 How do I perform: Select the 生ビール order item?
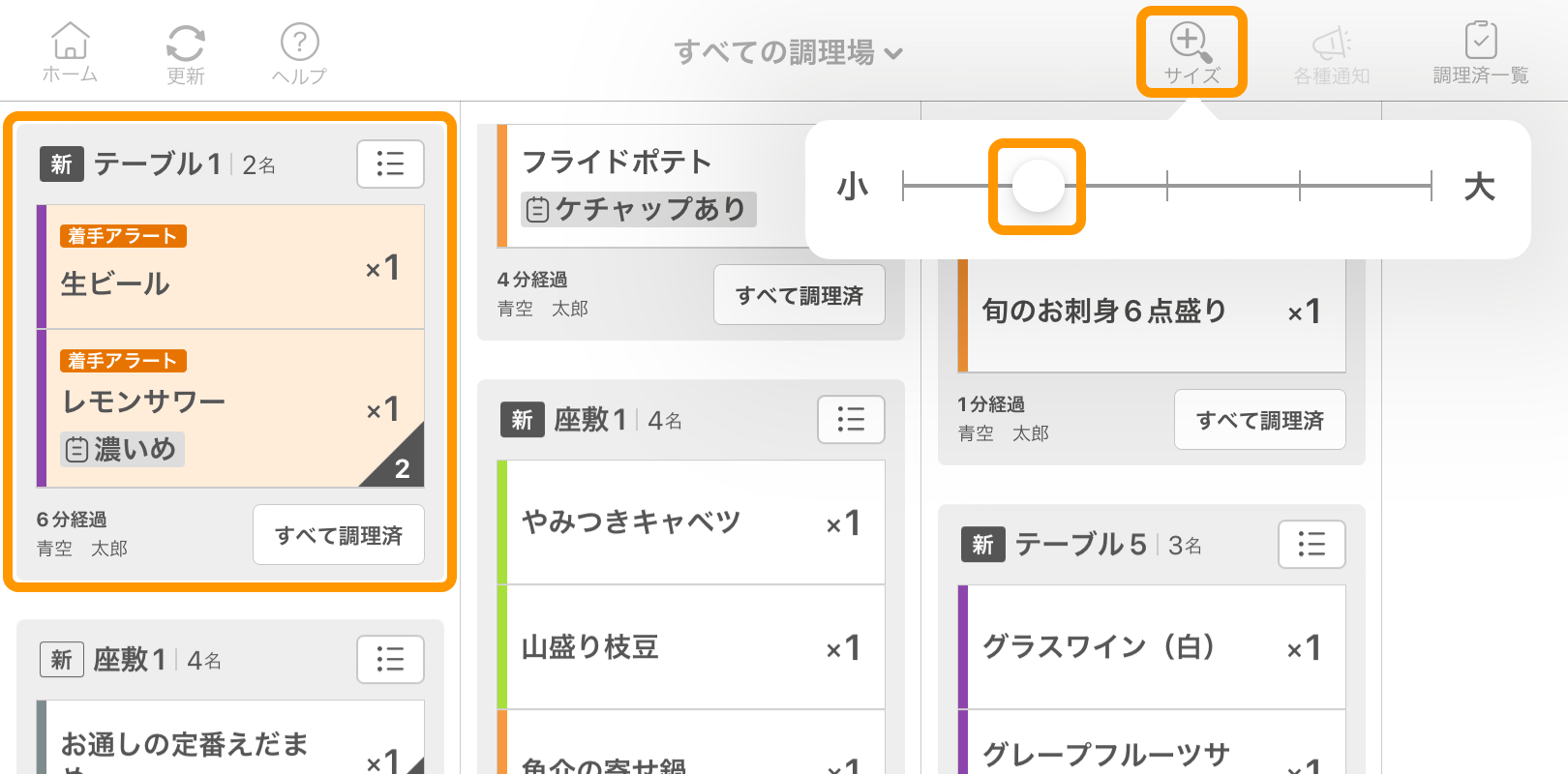pos(230,266)
